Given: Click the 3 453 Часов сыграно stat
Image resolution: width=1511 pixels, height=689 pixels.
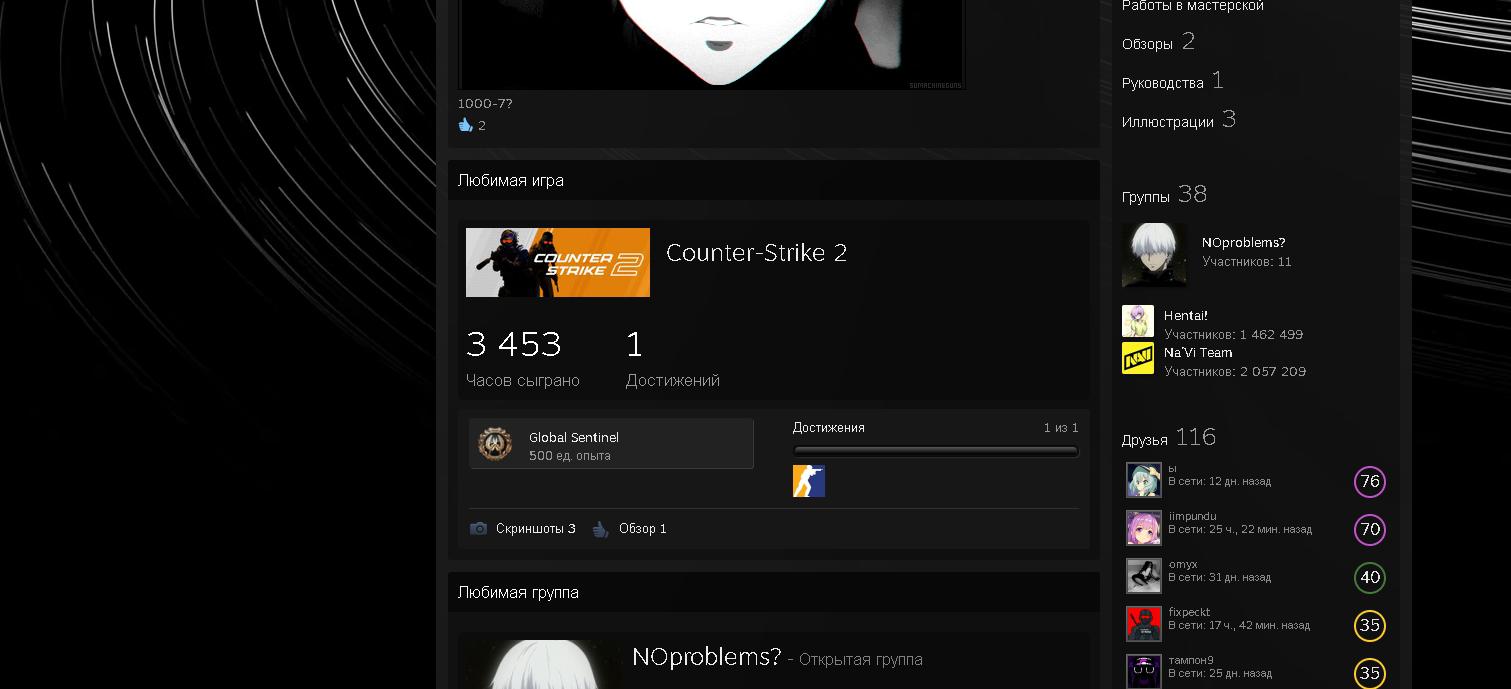Looking at the screenshot, I should click(x=523, y=358).
